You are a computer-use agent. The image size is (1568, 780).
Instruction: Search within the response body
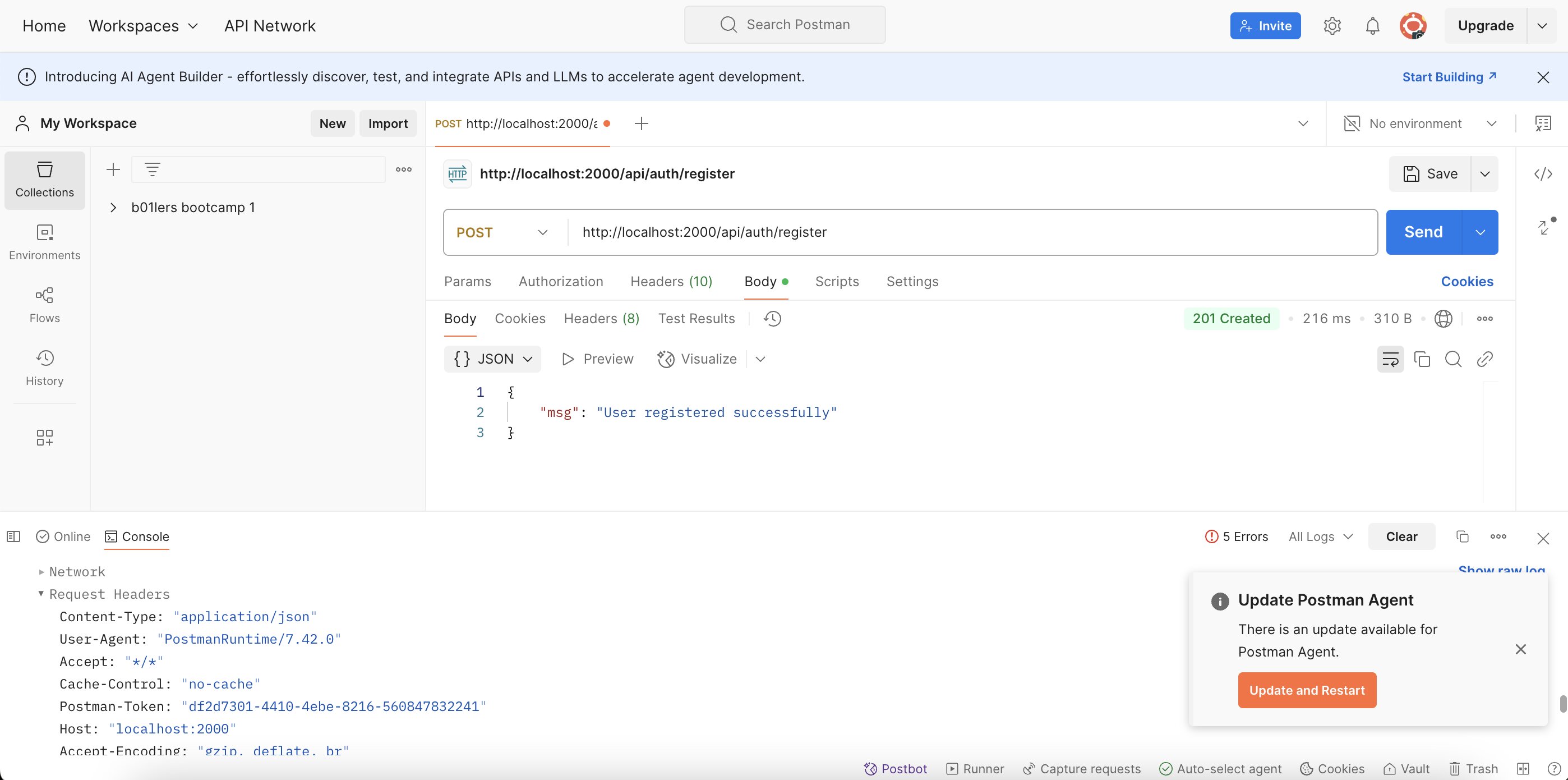(1453, 359)
